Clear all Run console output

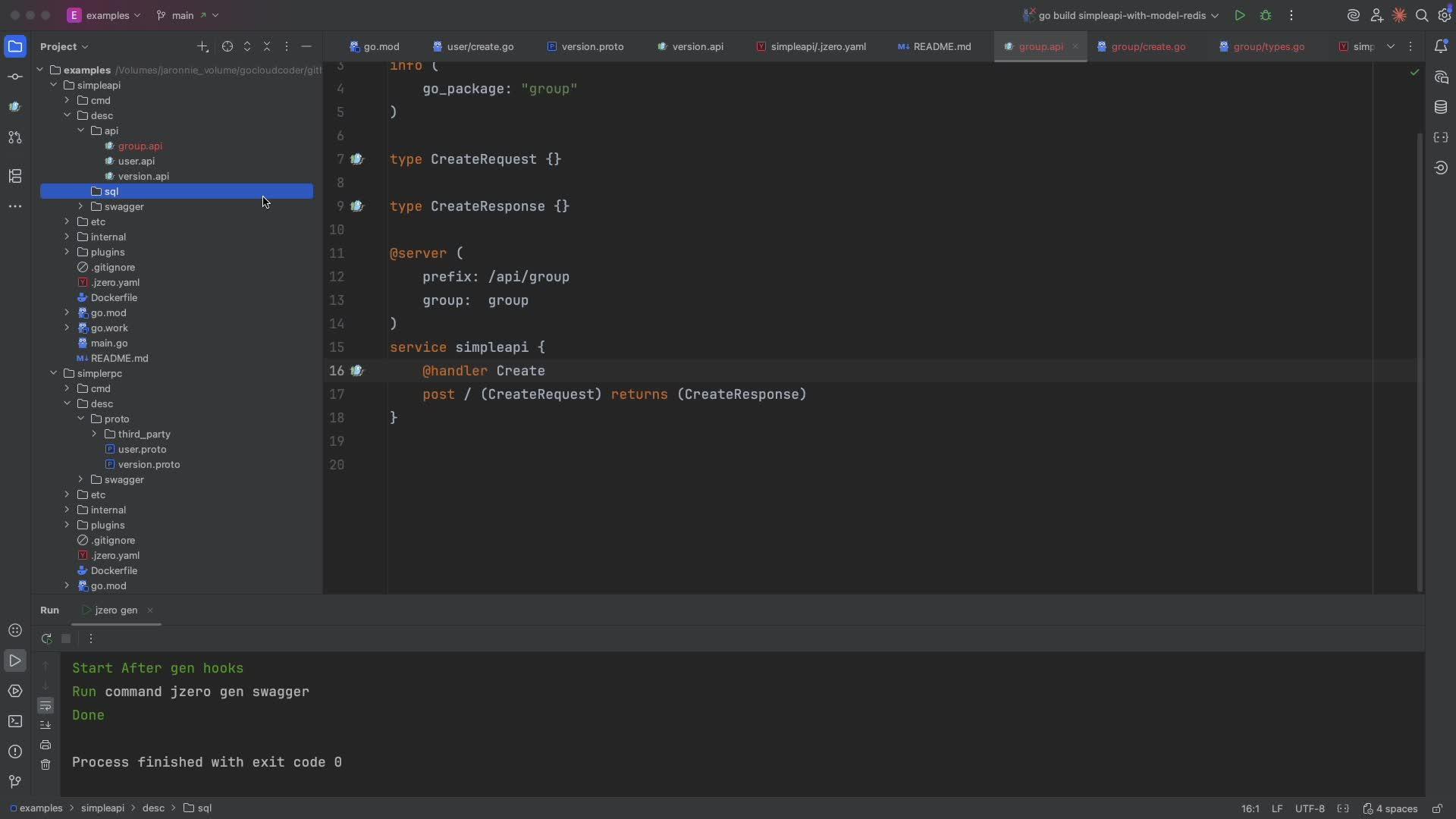tap(45, 764)
